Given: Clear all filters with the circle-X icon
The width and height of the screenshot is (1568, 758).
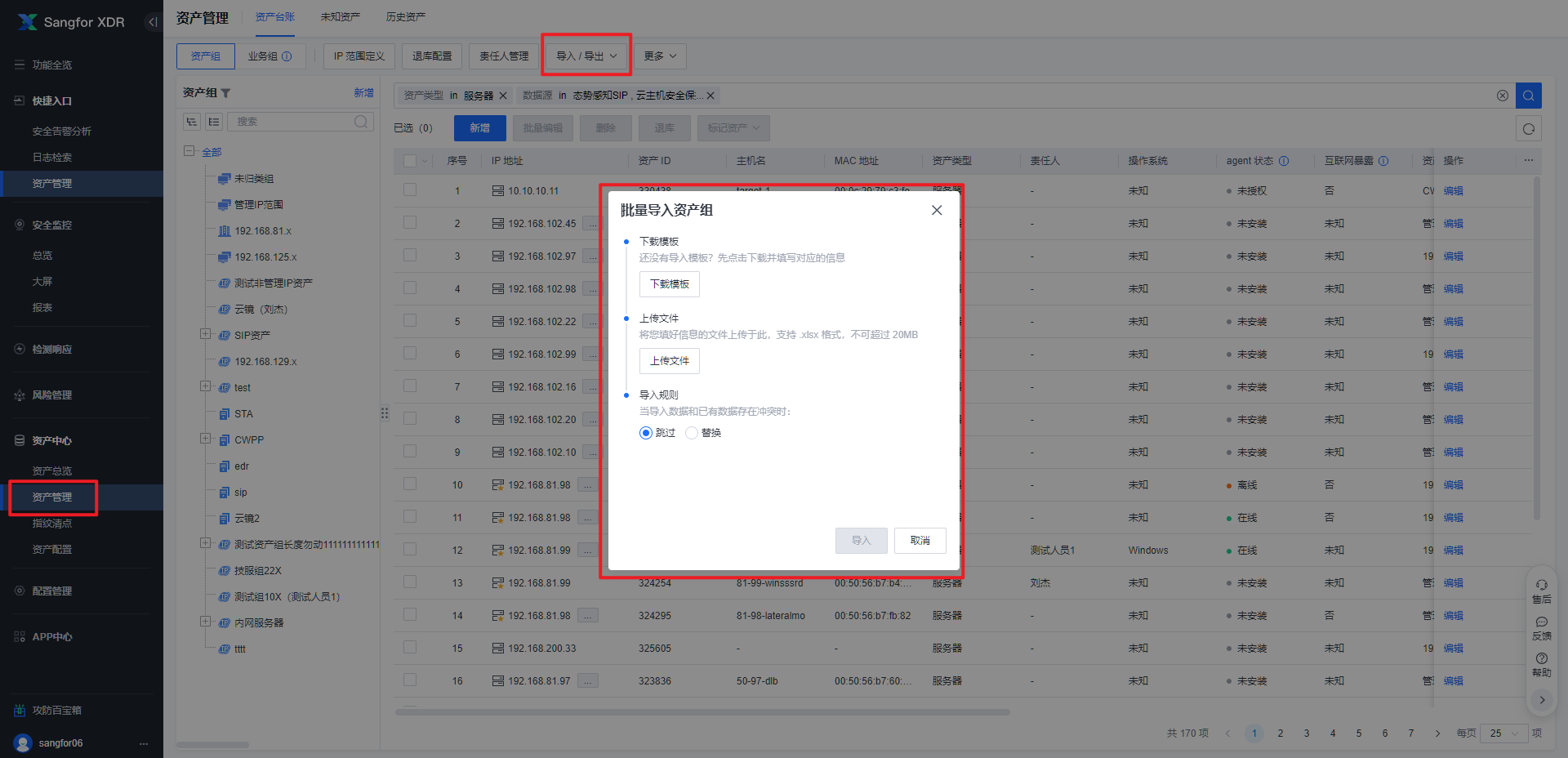Looking at the screenshot, I should 1502,96.
